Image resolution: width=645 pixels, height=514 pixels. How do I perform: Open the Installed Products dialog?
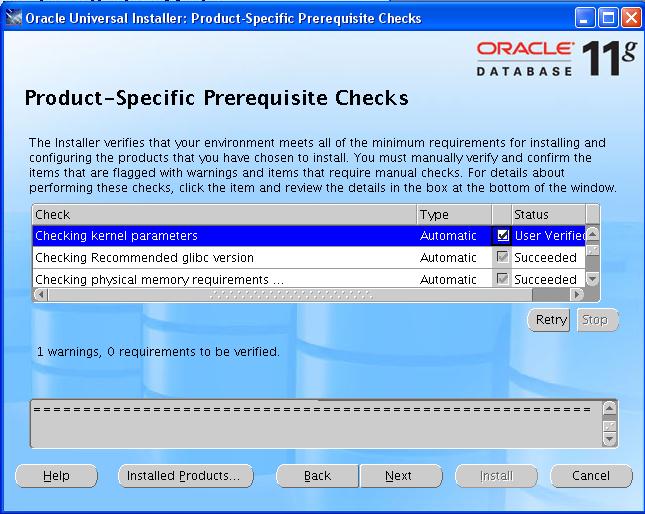[184, 476]
